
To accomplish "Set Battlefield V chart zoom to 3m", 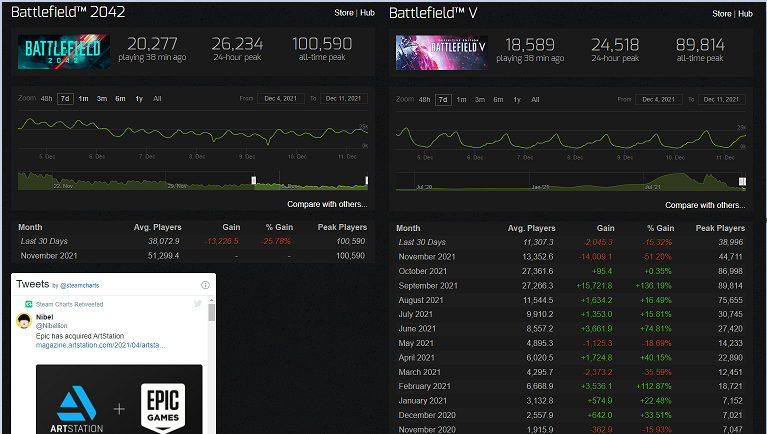I will 480,99.
